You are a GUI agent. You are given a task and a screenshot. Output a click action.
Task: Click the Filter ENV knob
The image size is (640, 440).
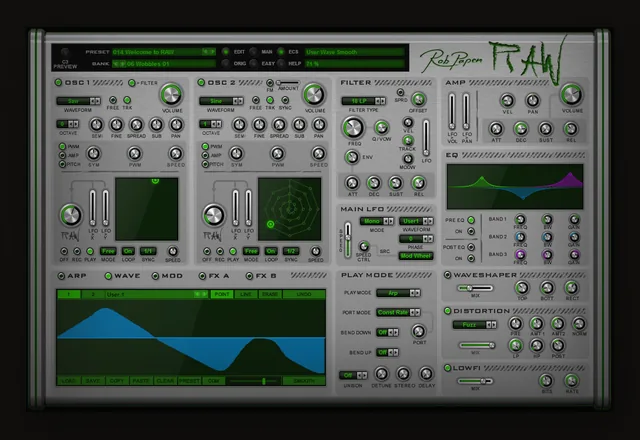(352, 157)
